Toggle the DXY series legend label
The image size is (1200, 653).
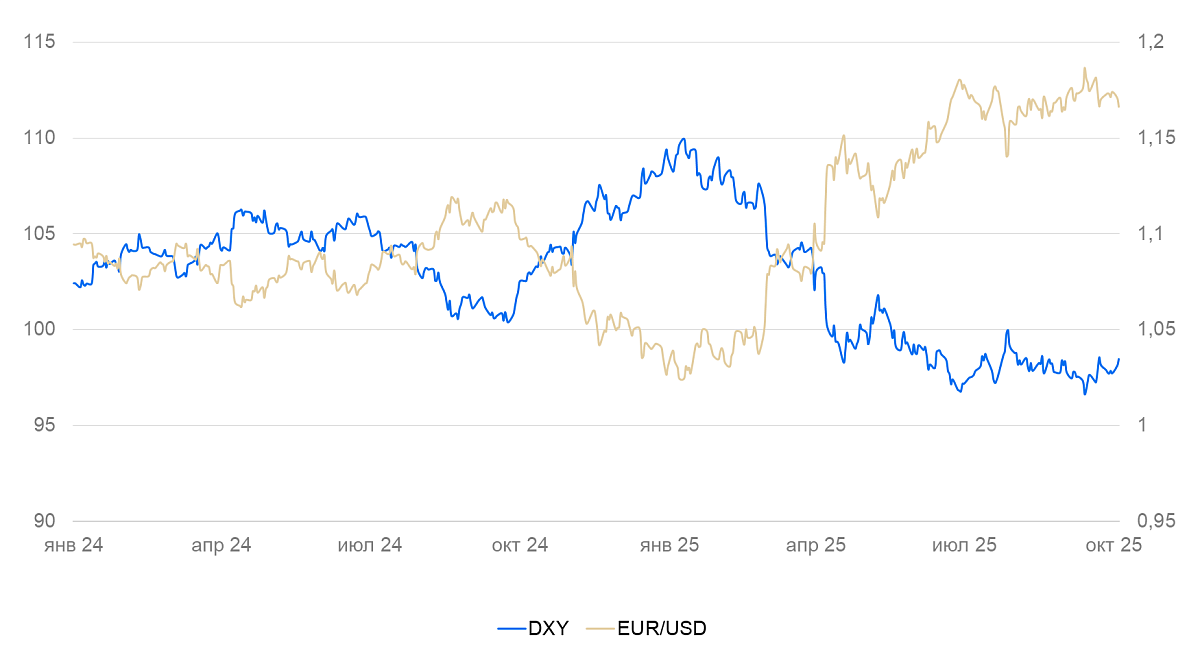click(548, 628)
